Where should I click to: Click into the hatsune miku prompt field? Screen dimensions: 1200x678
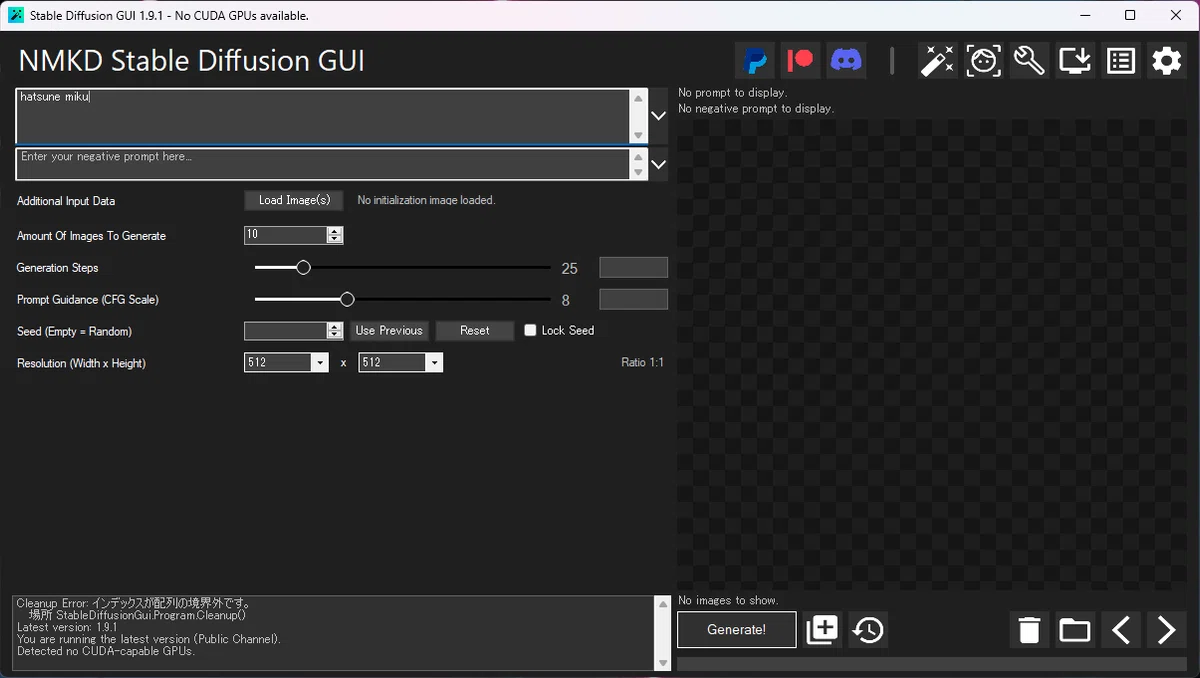point(323,116)
